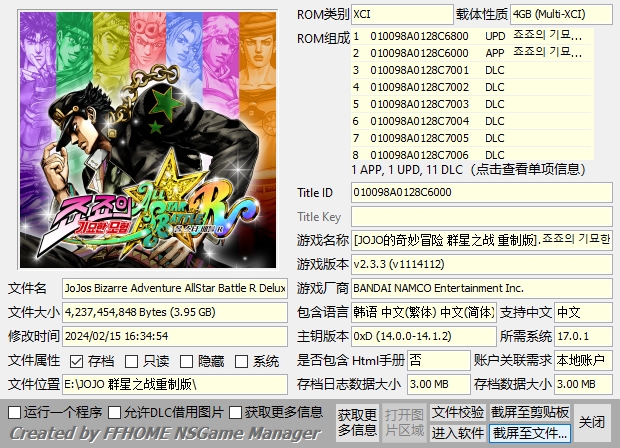Click 截屏至文件... button
The image size is (620, 448).
(530, 433)
